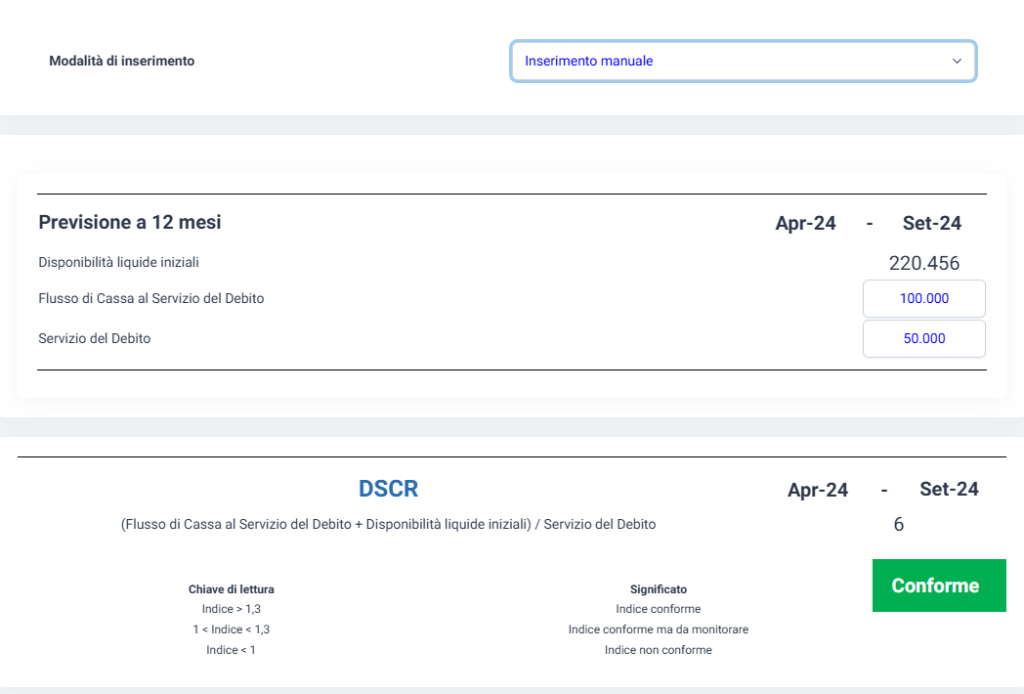Image resolution: width=1024 pixels, height=694 pixels.
Task: Click the DSCR heading
Action: (x=388, y=488)
